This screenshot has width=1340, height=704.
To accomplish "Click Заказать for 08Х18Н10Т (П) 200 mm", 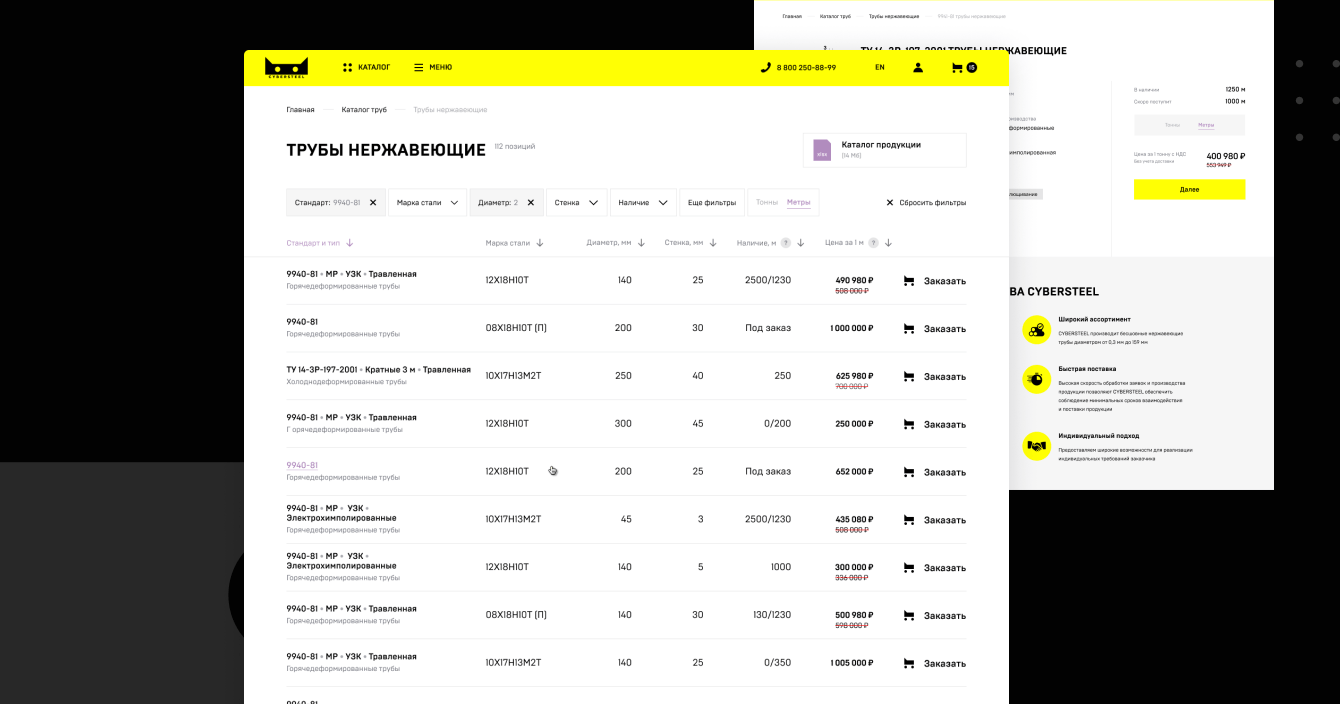I will 945,329.
